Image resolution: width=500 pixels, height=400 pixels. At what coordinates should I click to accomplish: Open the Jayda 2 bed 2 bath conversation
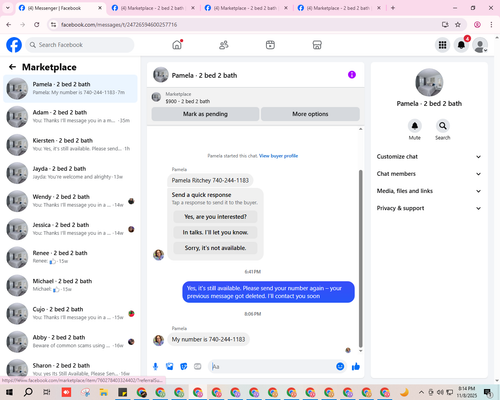tap(70, 173)
